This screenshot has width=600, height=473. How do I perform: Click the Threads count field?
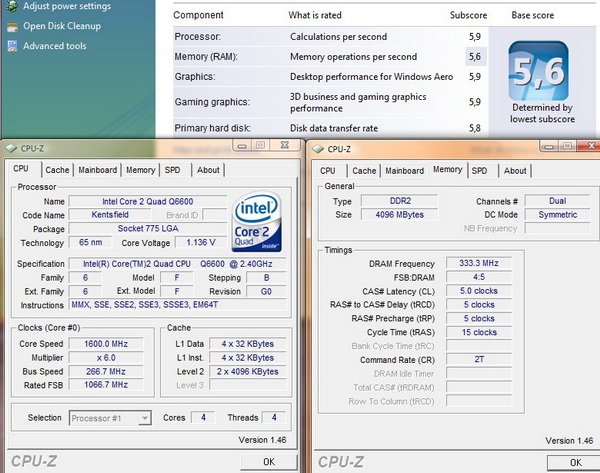point(274,418)
